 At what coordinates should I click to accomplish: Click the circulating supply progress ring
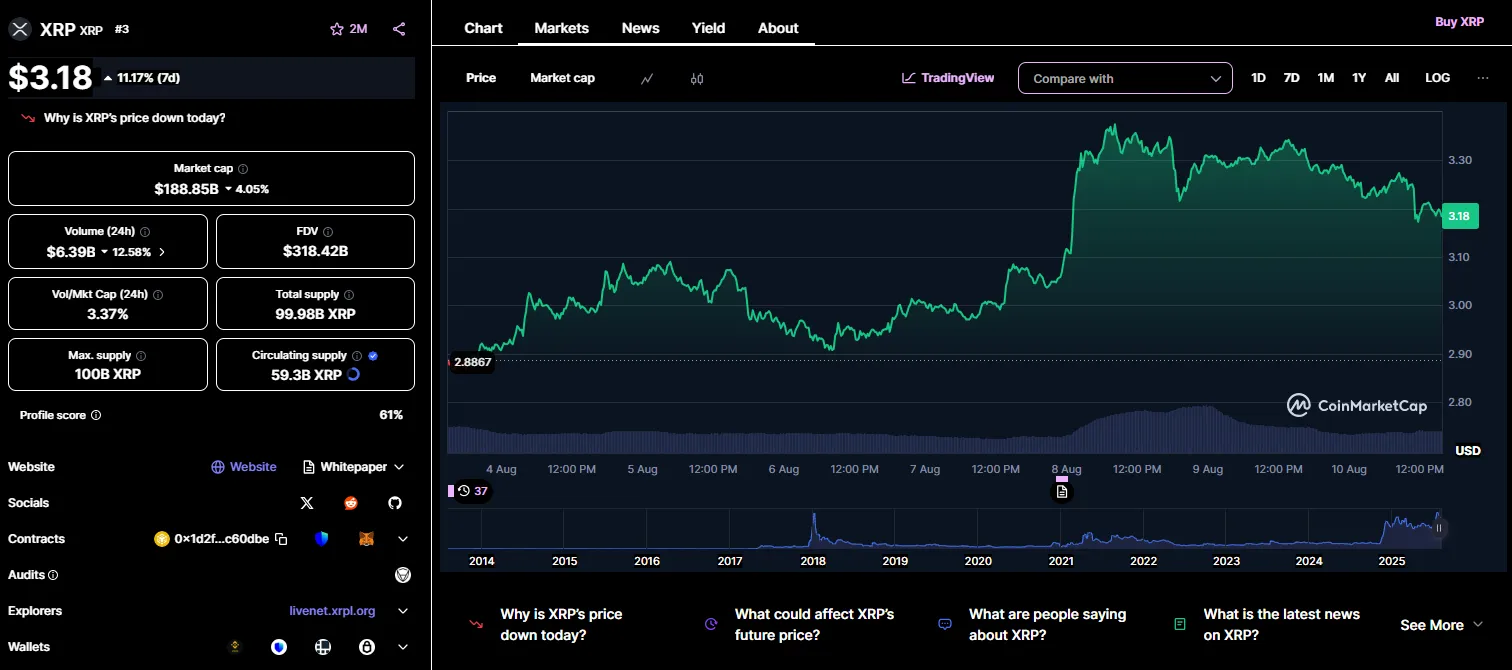[x=353, y=375]
